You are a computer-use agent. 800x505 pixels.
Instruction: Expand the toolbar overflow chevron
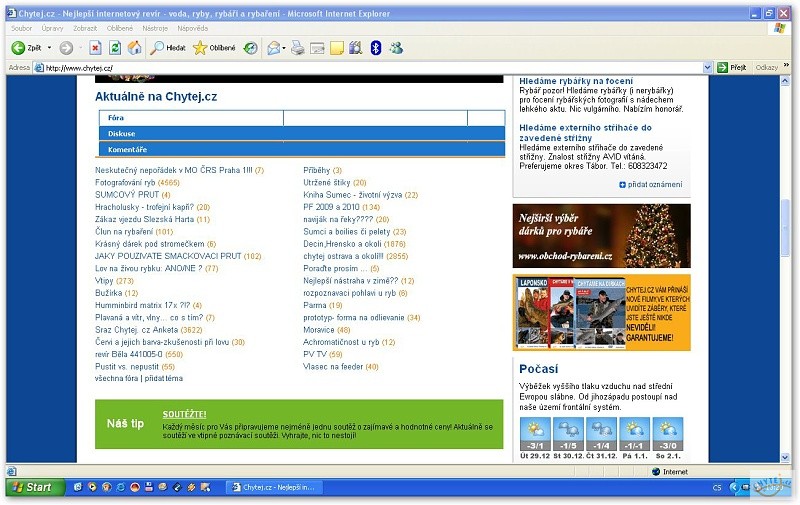tap(786, 65)
